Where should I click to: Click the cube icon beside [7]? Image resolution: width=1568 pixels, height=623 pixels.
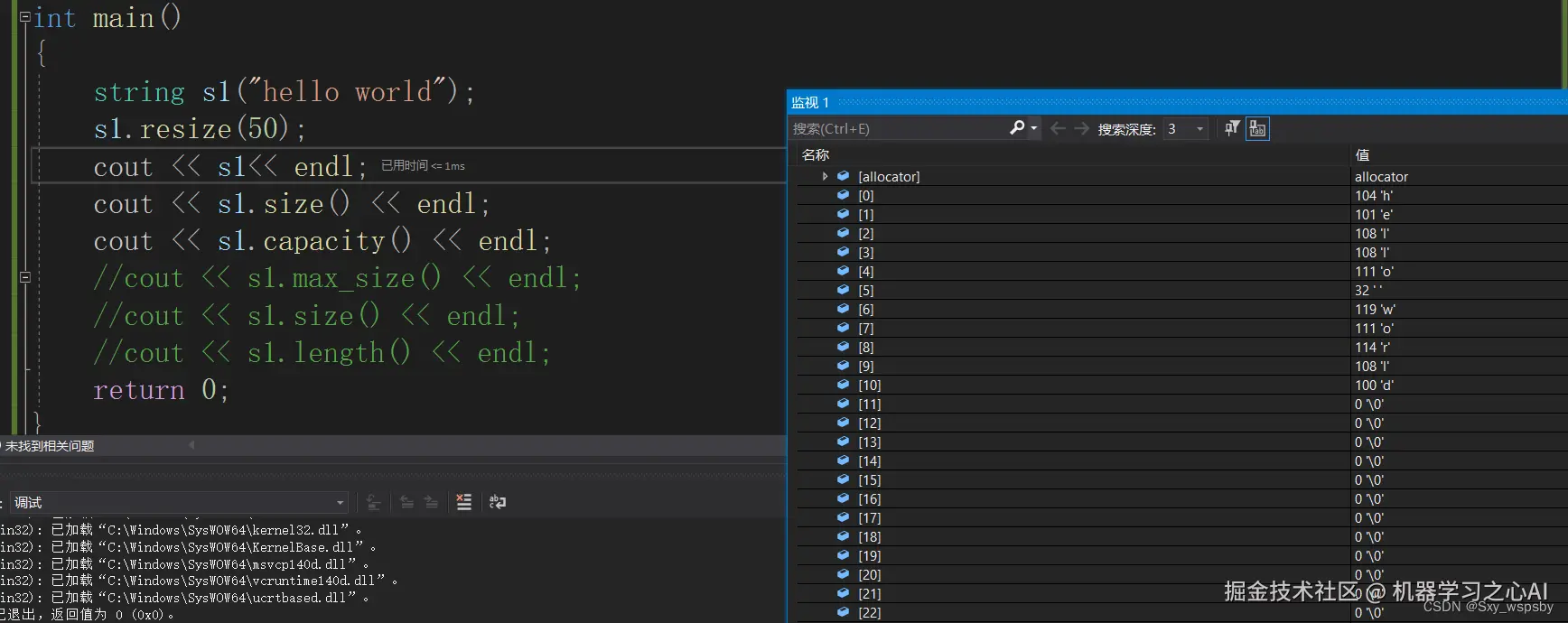pyautogui.click(x=843, y=328)
